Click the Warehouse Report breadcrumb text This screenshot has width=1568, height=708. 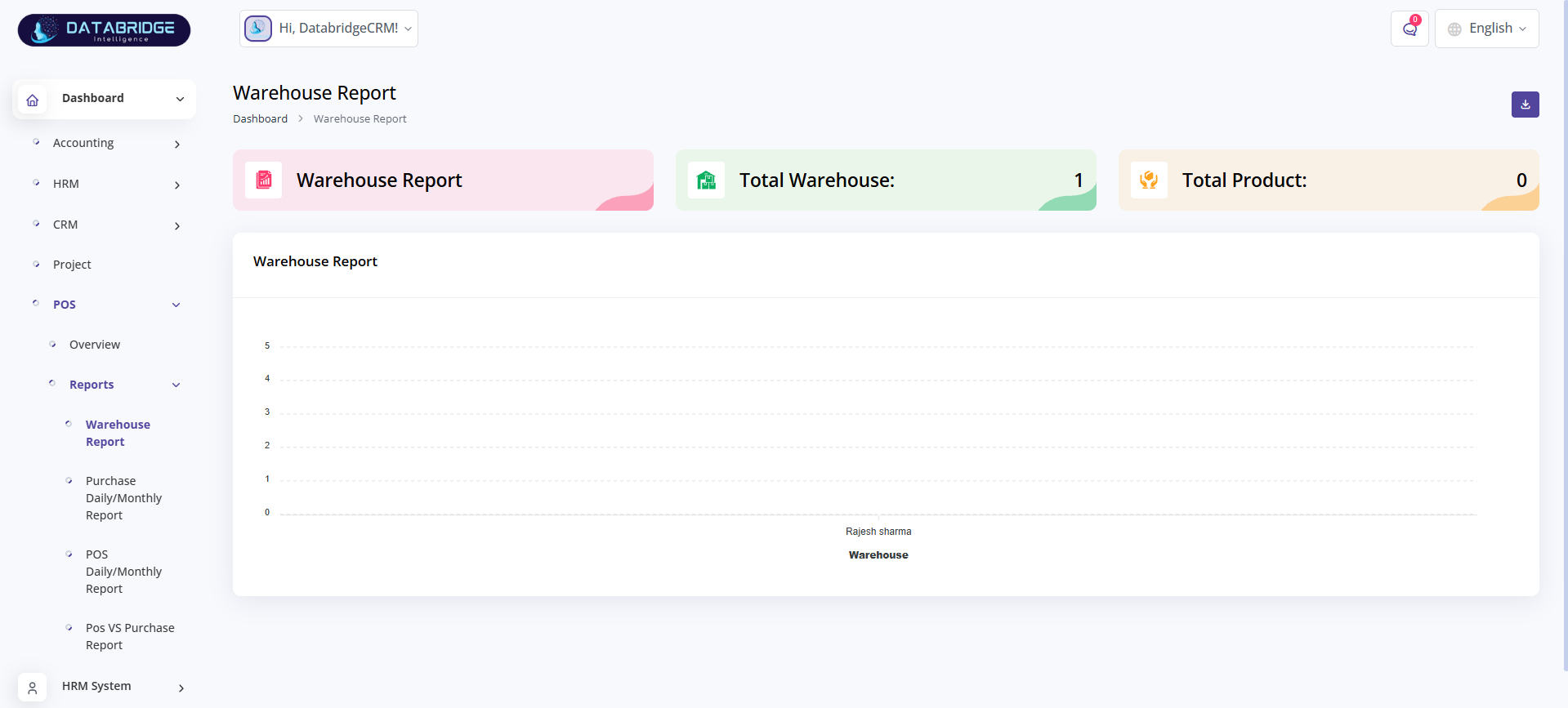tap(360, 118)
